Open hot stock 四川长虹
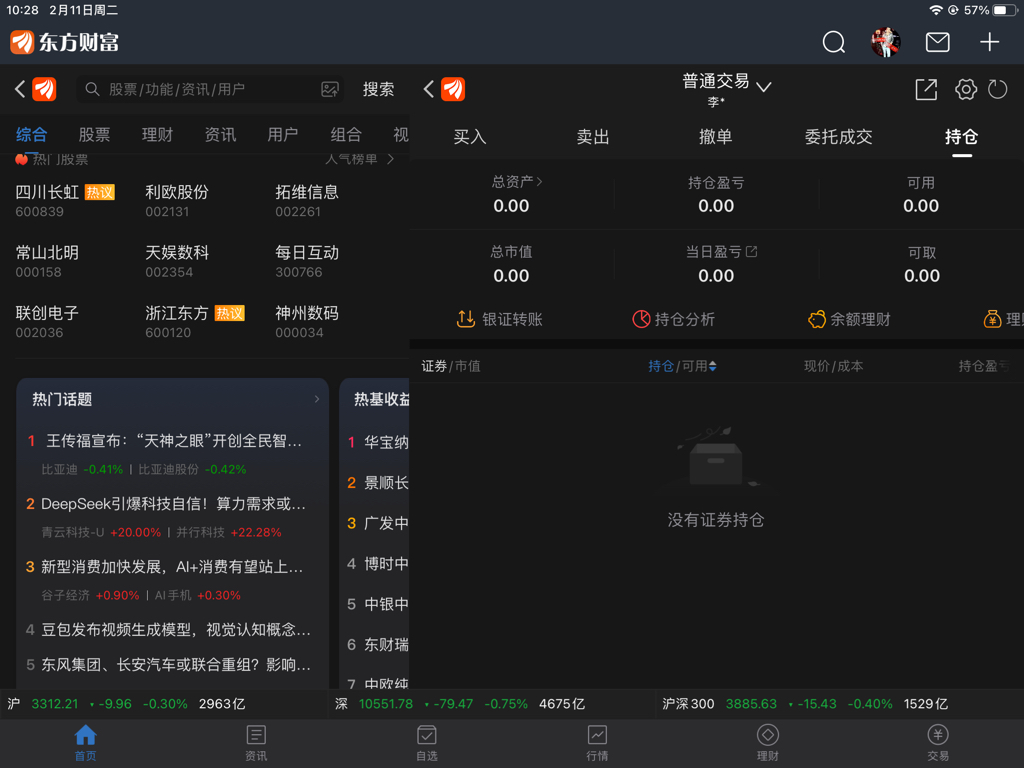The image size is (1024, 768). [x=65, y=201]
